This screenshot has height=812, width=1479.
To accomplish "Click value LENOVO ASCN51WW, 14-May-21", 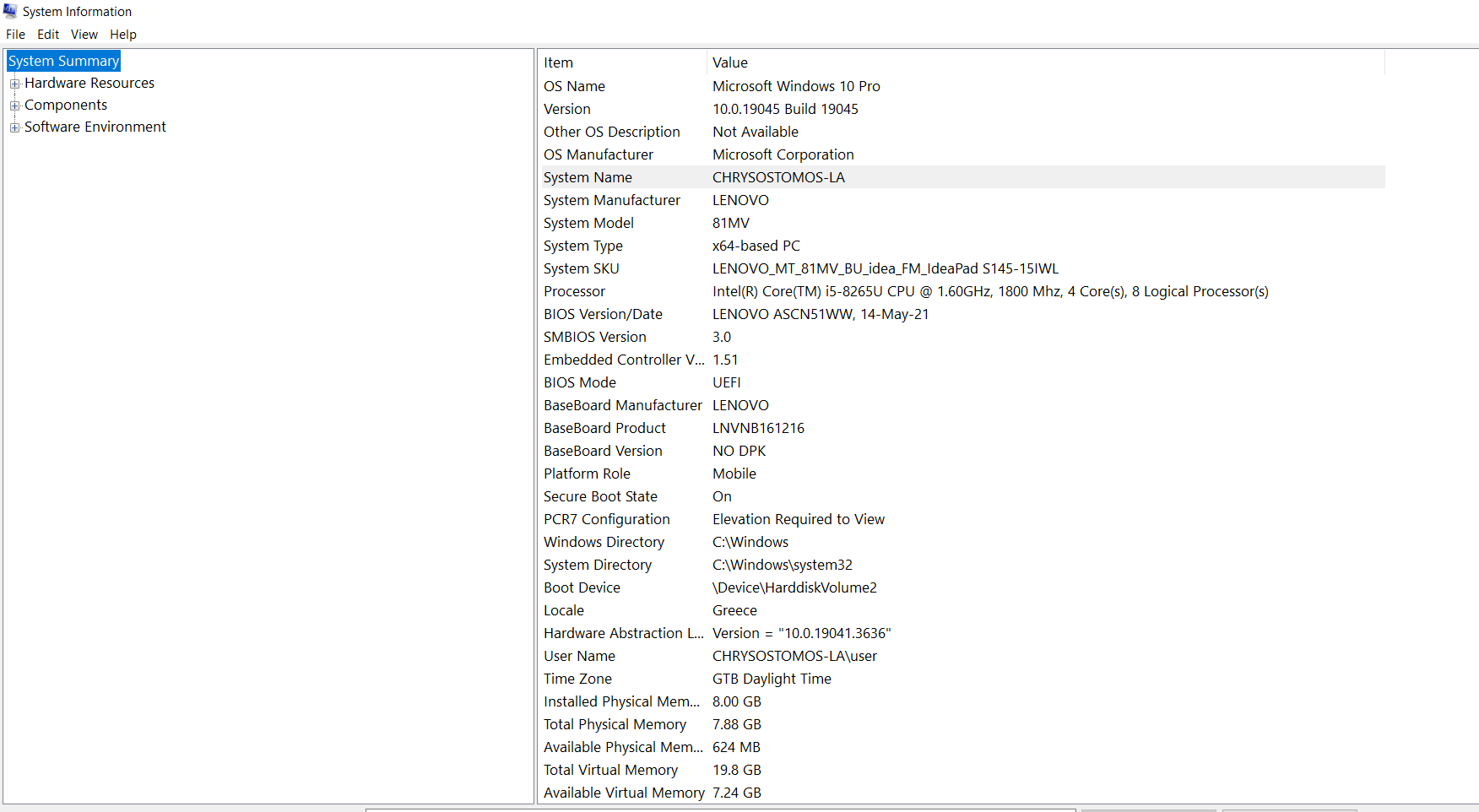I will 821,314.
